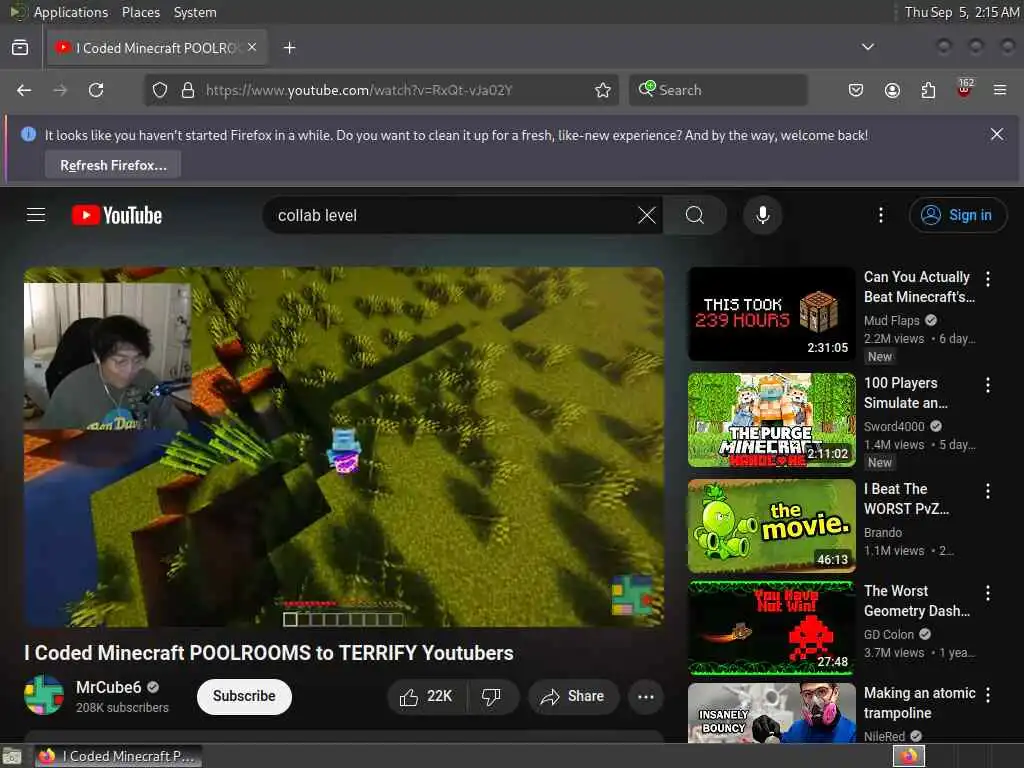Dislike the video with thumbs down
Viewport: 1024px width, 768px height.
(x=492, y=697)
